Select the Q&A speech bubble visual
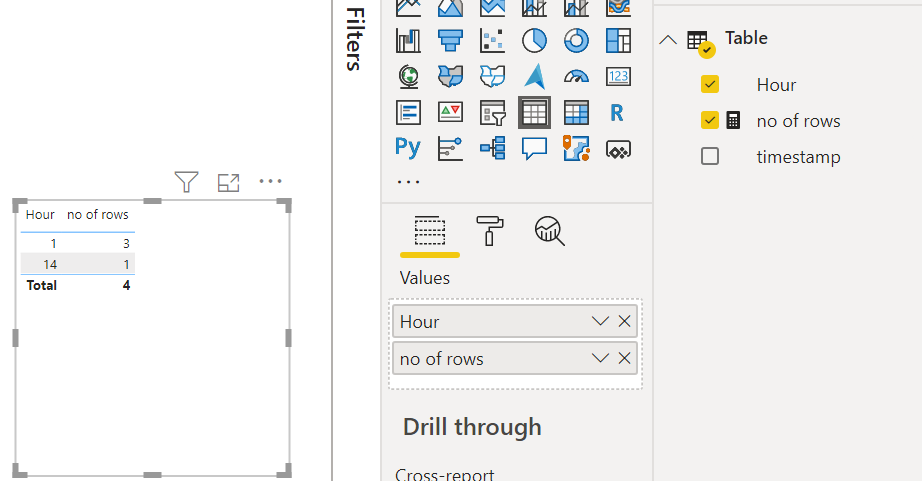Image resolution: width=922 pixels, height=481 pixels. pyautogui.click(x=534, y=148)
